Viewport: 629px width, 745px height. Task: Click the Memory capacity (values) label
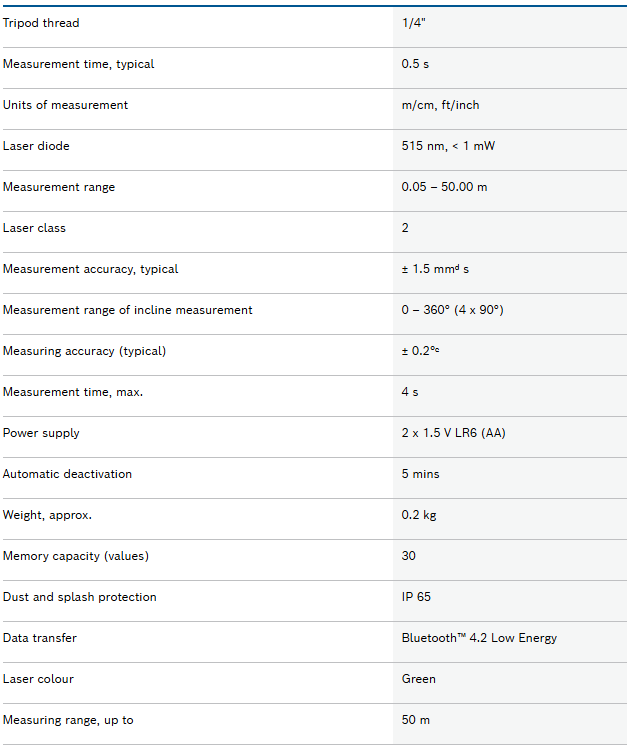(76, 556)
